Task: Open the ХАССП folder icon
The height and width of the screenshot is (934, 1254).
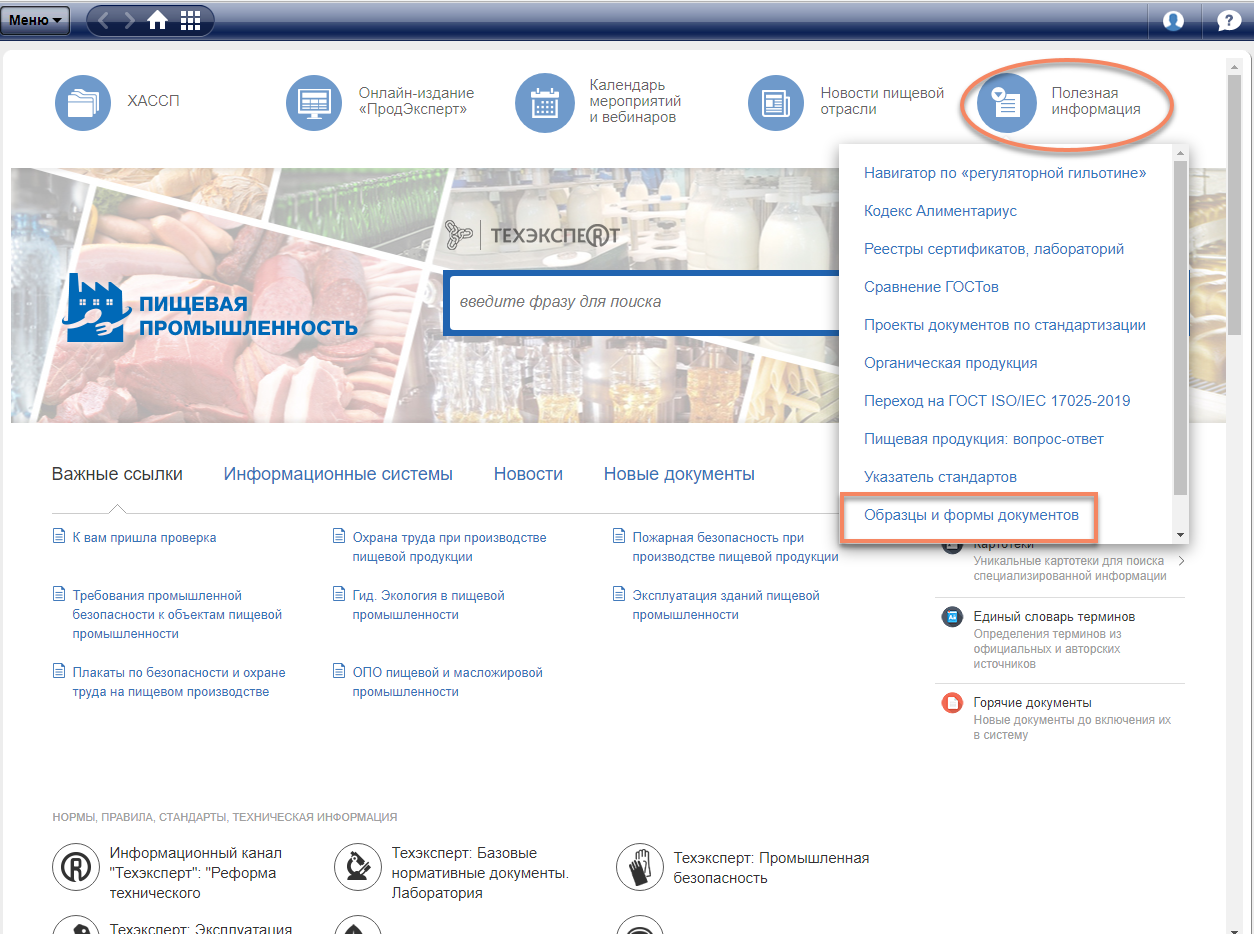Action: (x=83, y=102)
